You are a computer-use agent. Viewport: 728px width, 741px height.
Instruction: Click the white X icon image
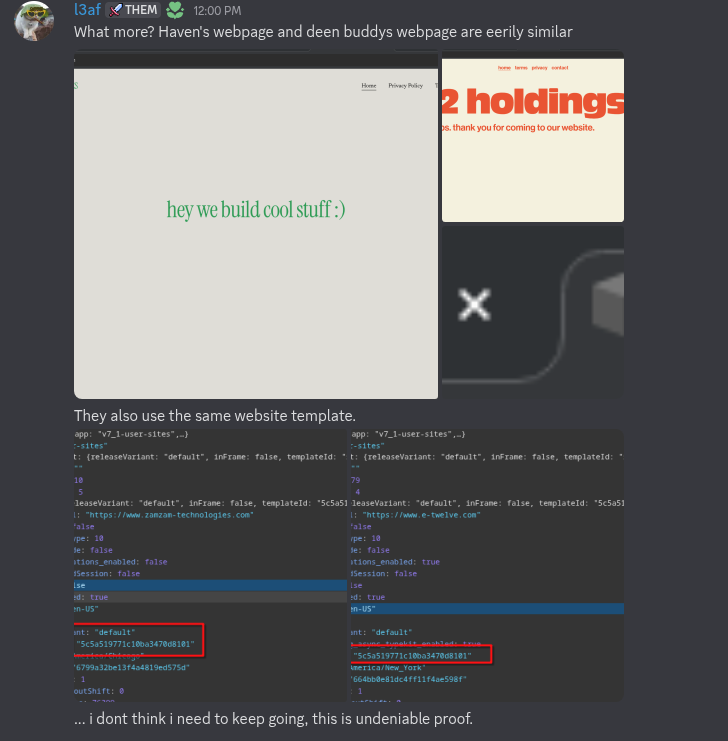pos(474,305)
